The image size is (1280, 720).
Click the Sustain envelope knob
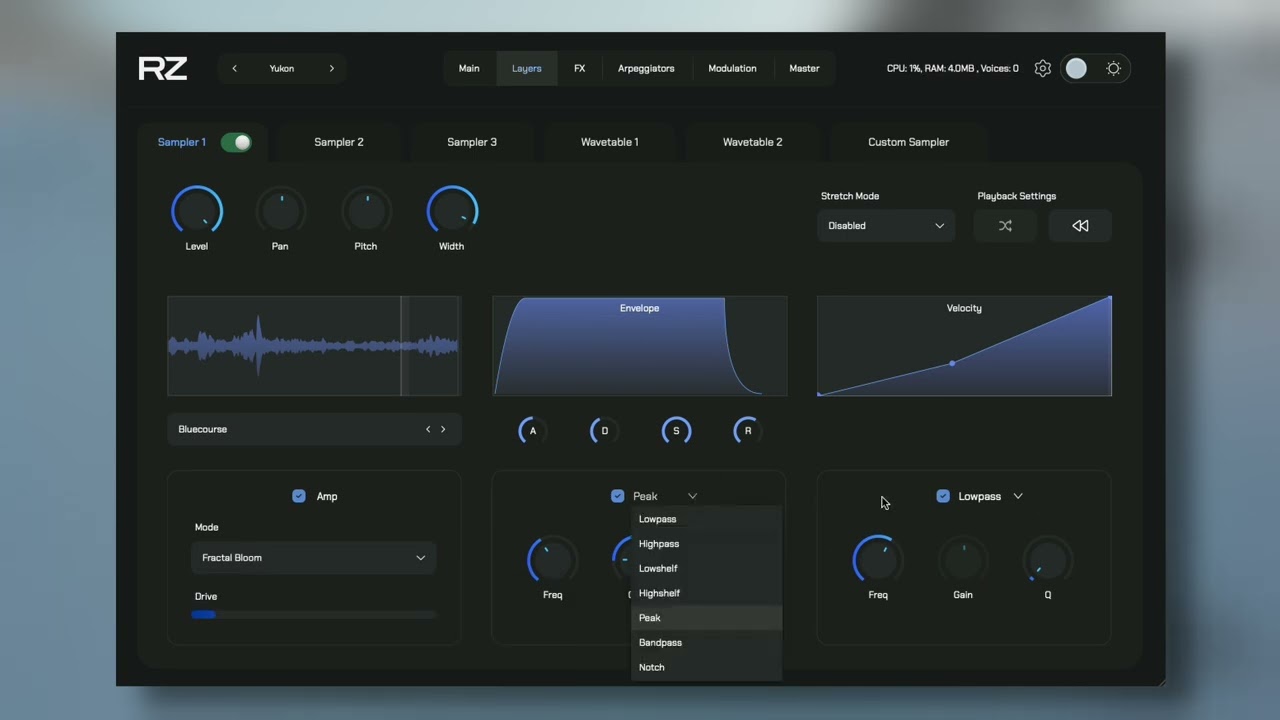(x=676, y=431)
